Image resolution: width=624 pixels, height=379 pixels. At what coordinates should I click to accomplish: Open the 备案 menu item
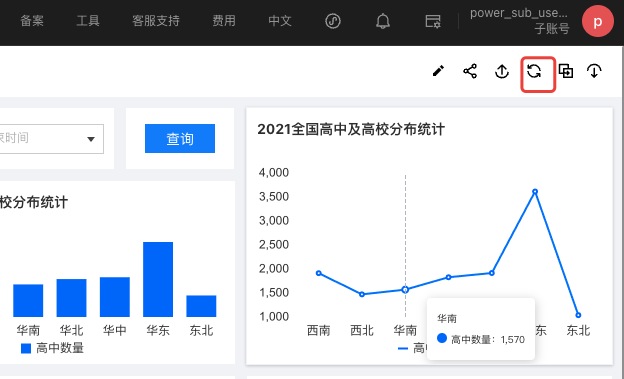coord(32,21)
